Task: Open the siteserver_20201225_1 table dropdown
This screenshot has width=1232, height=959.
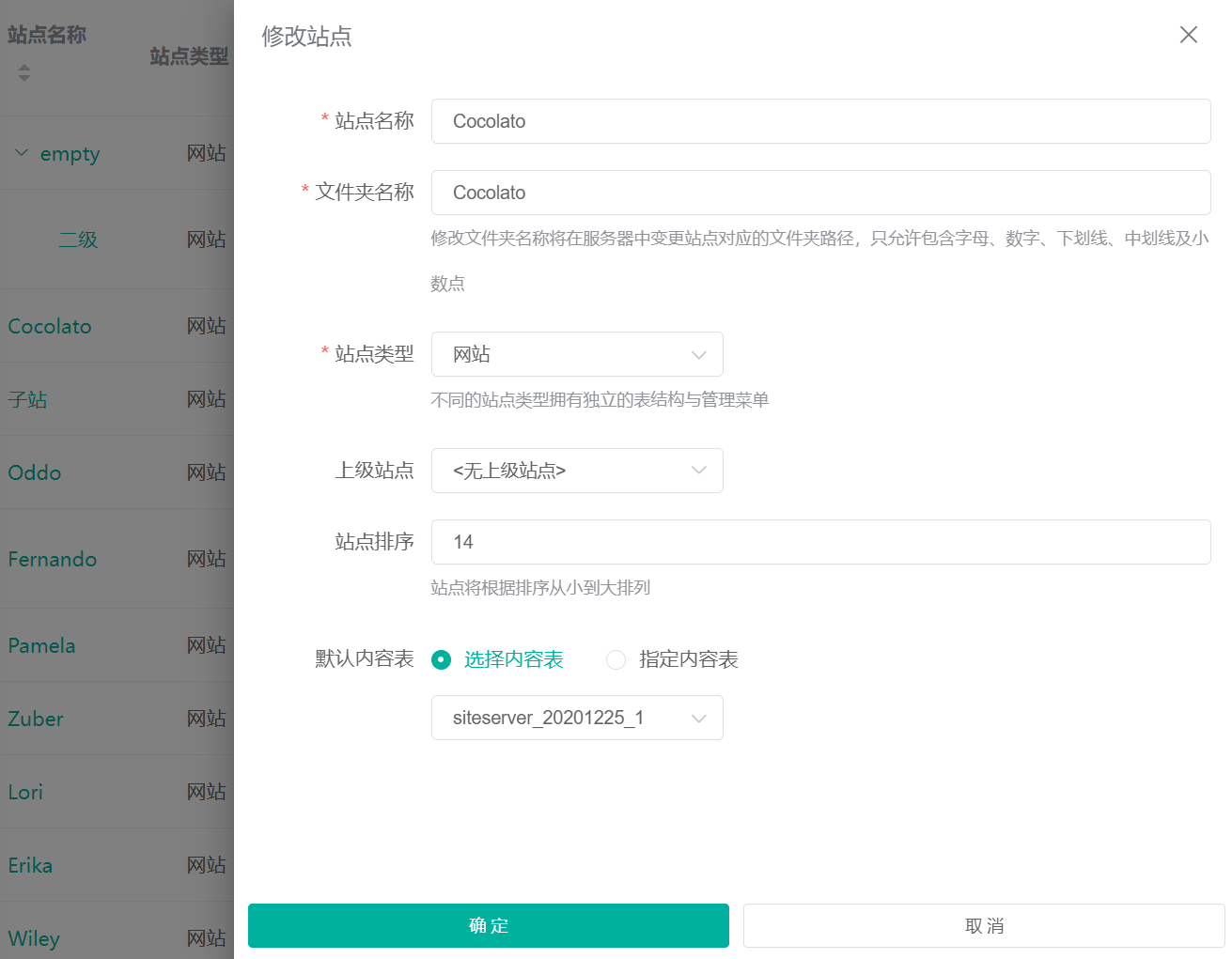Action: click(x=576, y=718)
